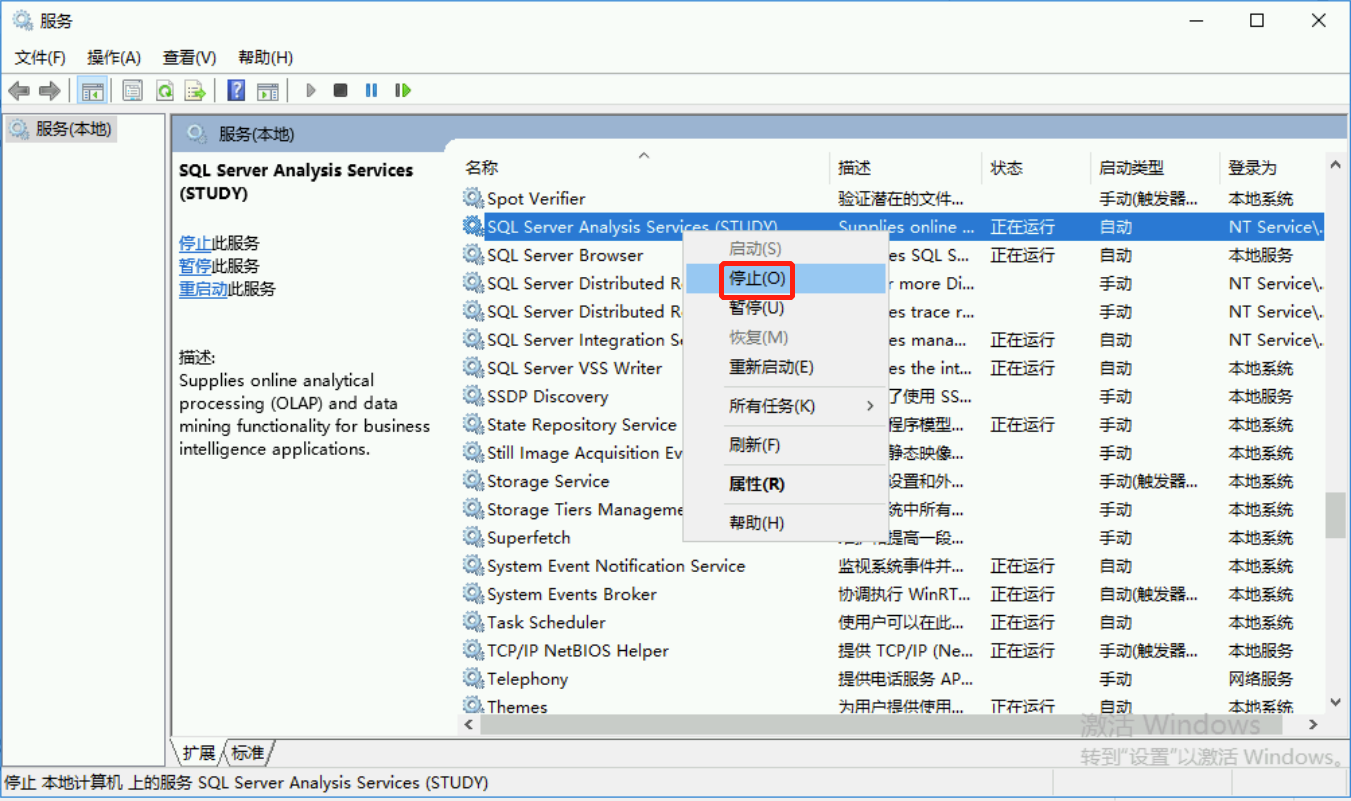Click the gear icon beside TCP/IP NetBIOS Helper
1351x801 pixels.
click(x=473, y=650)
